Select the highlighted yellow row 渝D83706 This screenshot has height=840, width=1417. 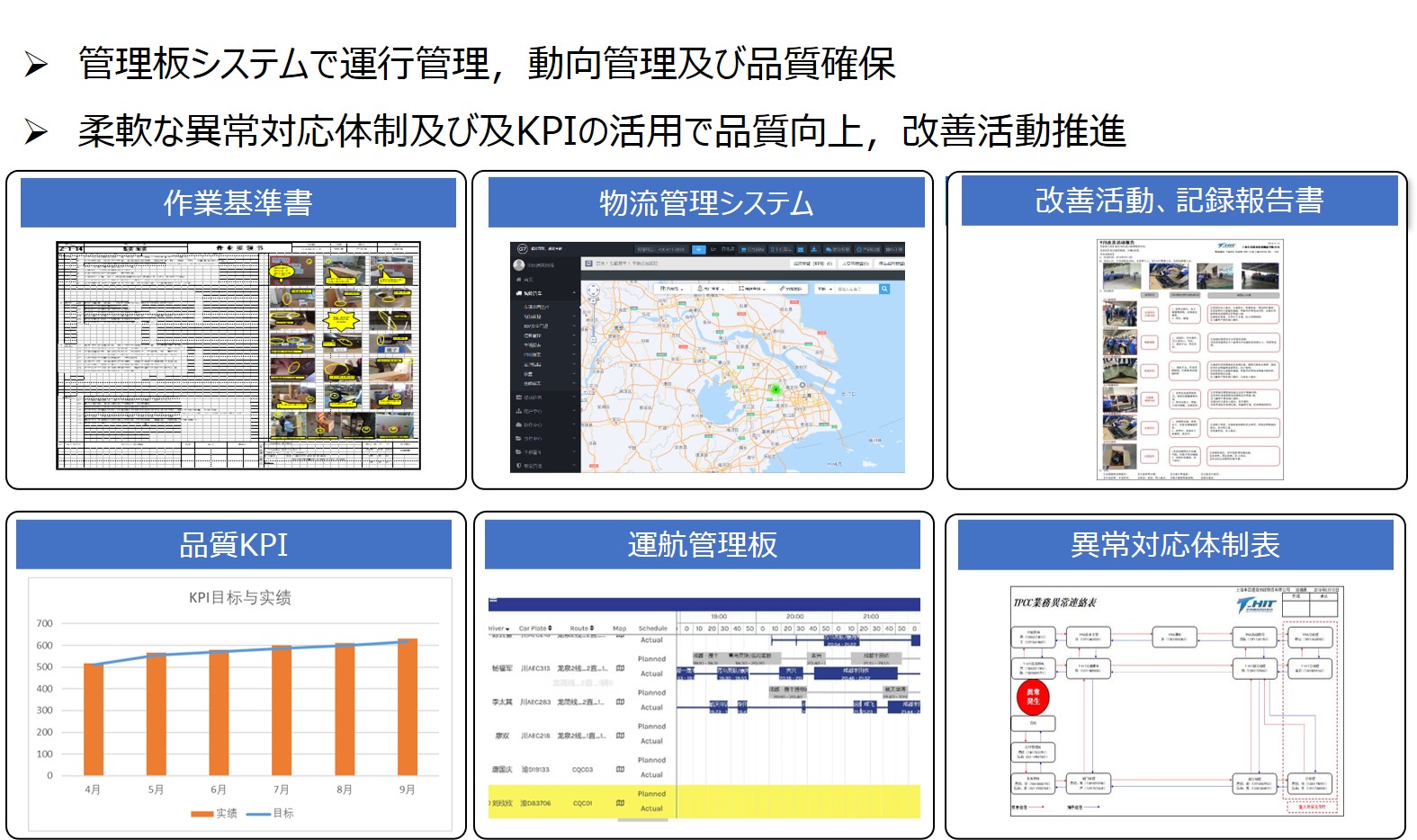point(535,802)
